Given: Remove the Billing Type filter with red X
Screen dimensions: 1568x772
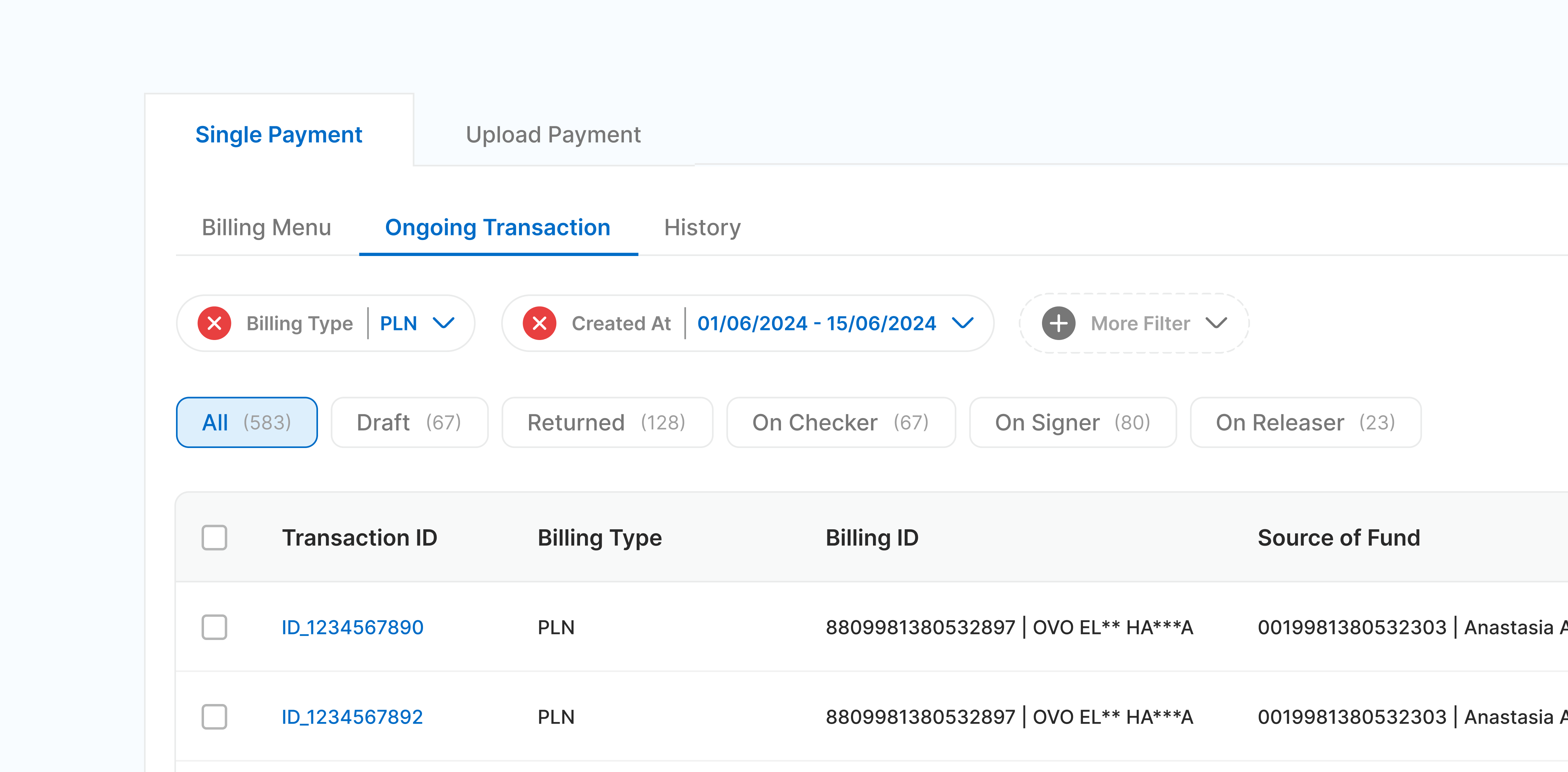Looking at the screenshot, I should [x=214, y=323].
